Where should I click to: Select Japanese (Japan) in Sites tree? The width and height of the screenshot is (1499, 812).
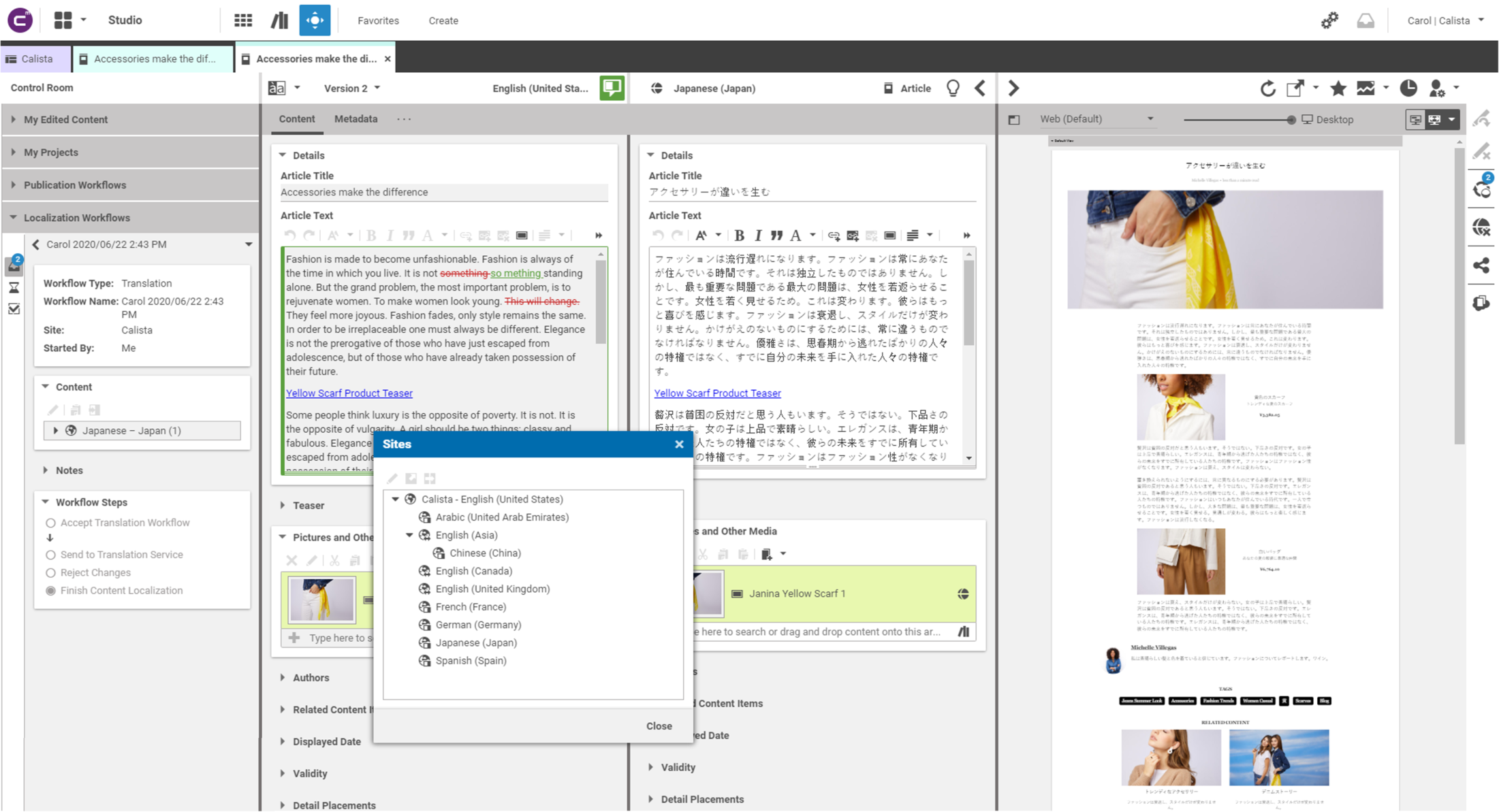tap(476, 643)
